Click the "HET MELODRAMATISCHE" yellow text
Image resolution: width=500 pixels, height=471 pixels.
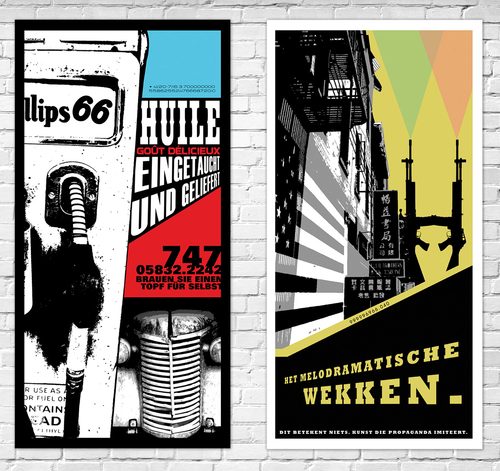[372, 363]
